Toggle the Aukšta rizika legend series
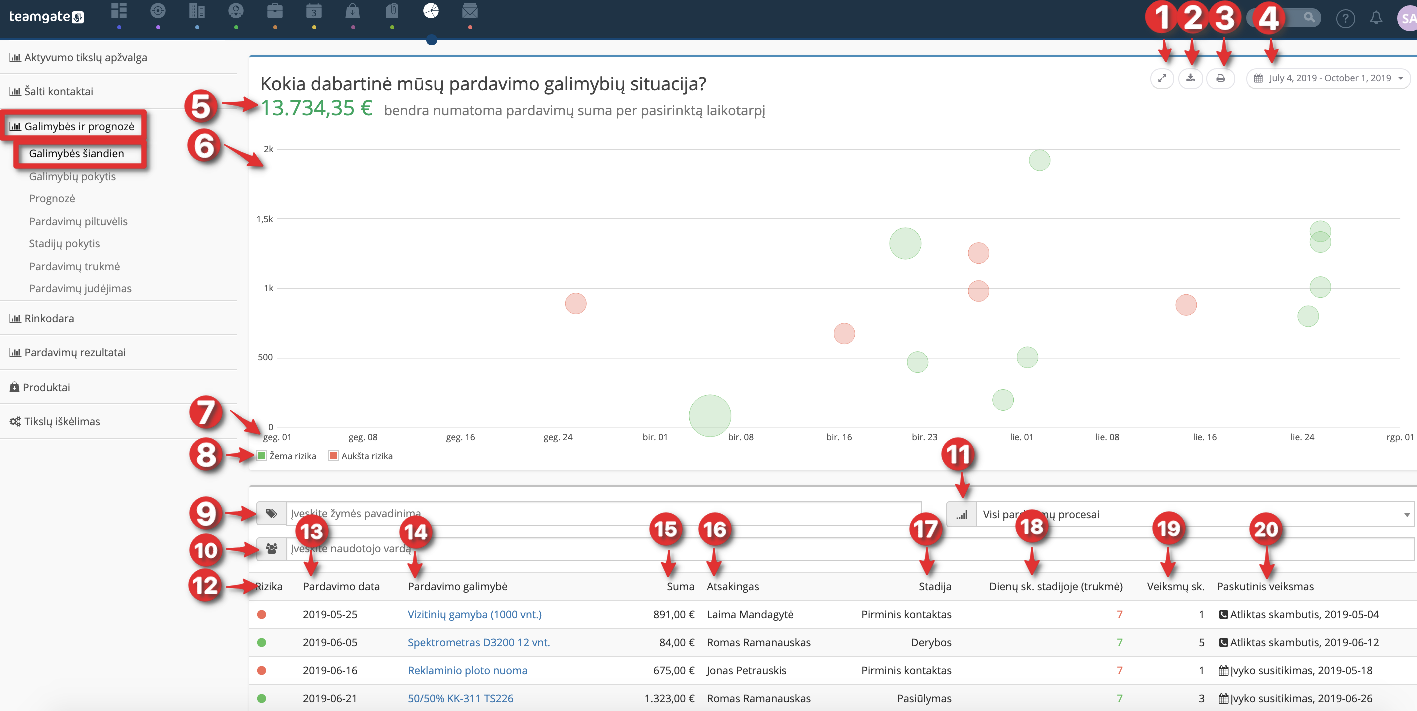 click(x=360, y=455)
